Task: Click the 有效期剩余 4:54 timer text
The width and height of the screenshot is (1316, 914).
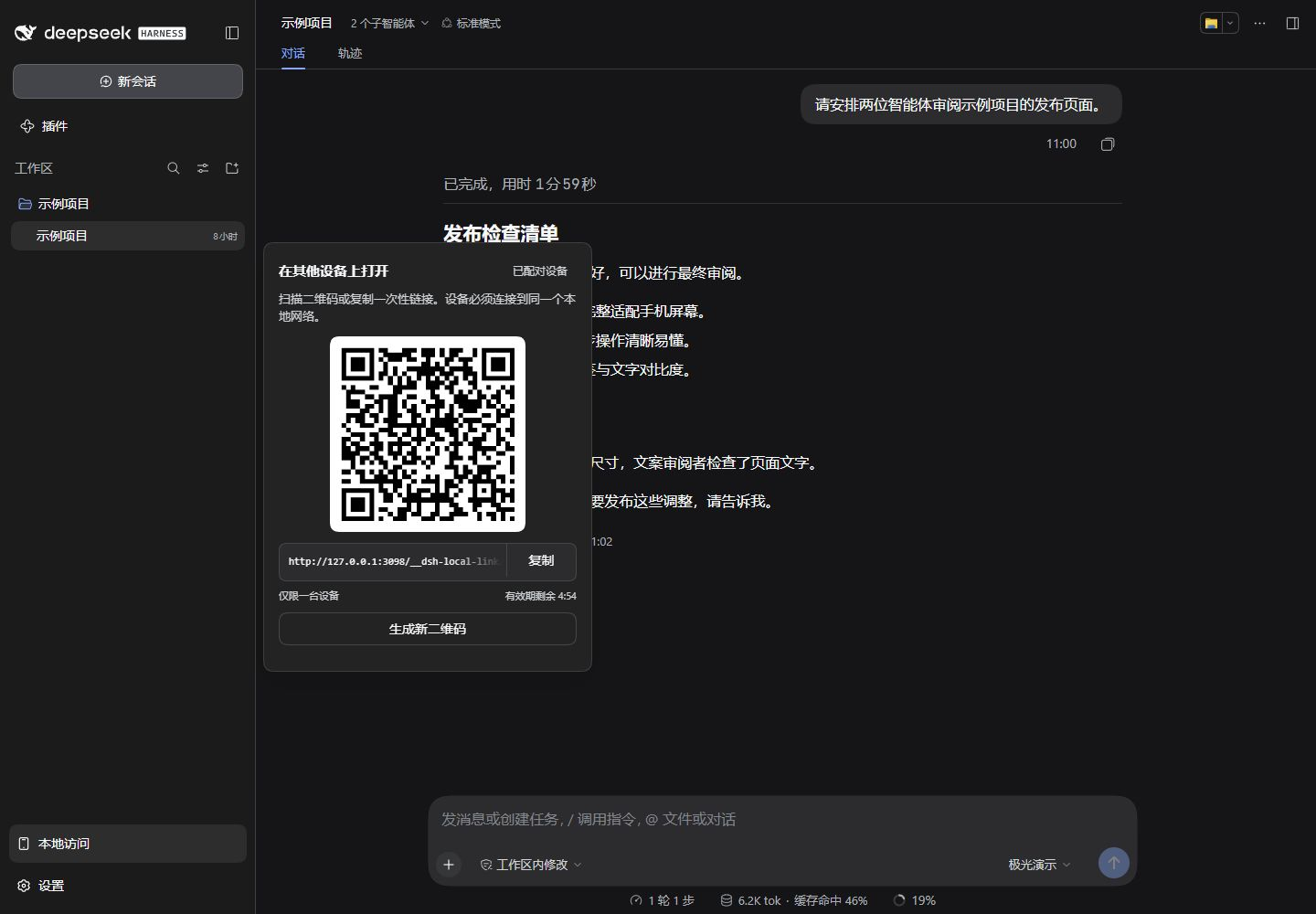Action: point(541,596)
